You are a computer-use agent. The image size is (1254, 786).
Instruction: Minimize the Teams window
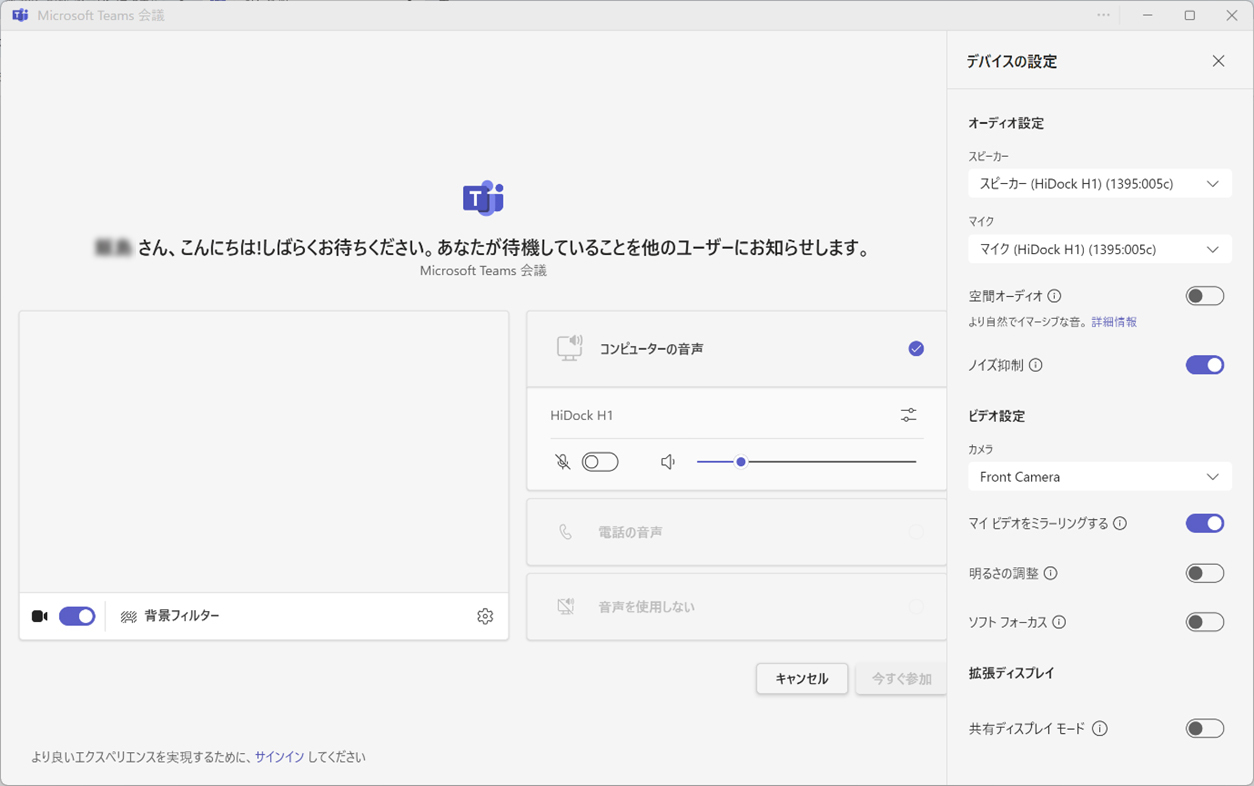pos(1148,15)
